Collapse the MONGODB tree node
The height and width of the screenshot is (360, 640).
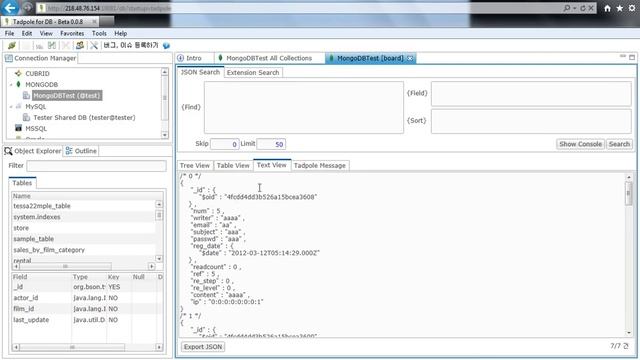click(x=11, y=84)
